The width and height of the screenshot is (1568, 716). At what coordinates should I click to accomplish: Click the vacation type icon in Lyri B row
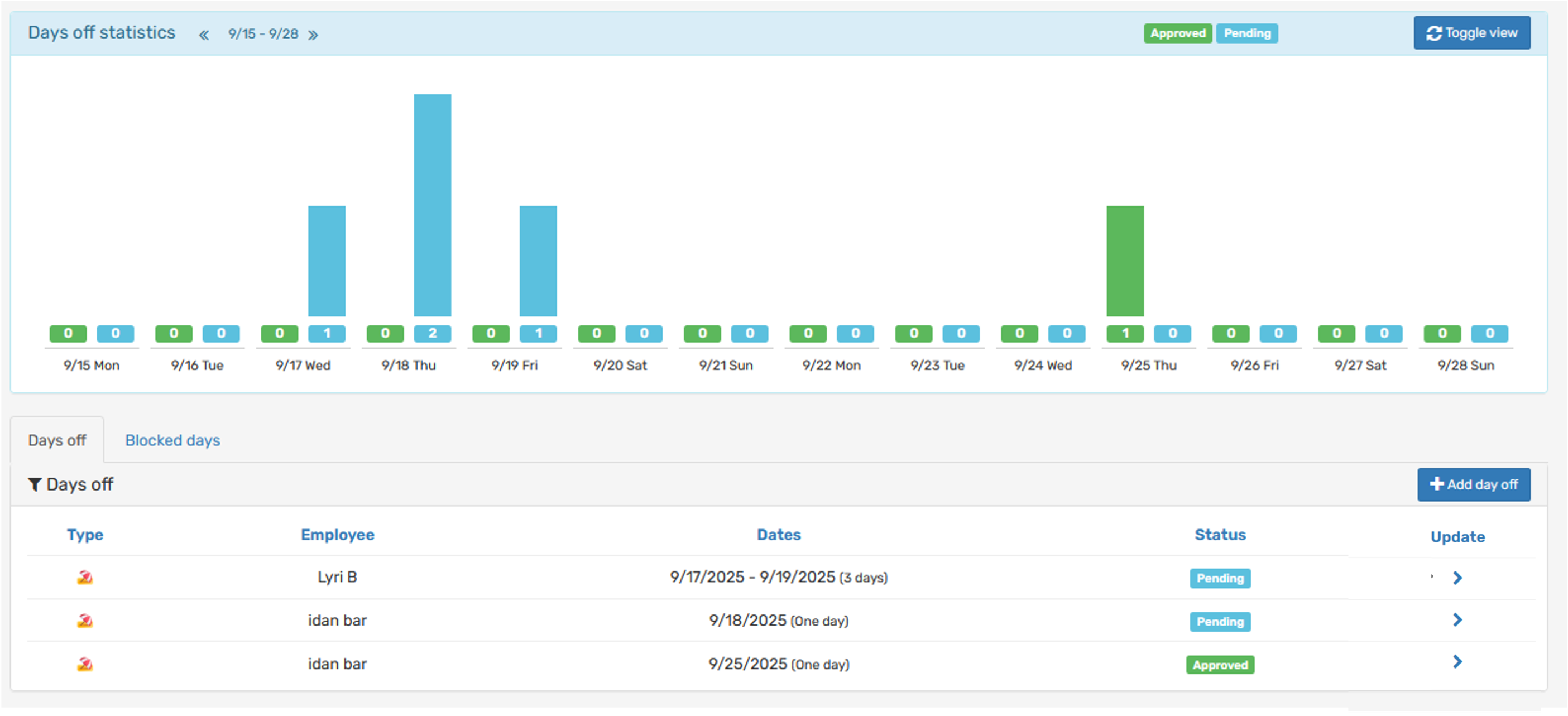[x=85, y=576]
